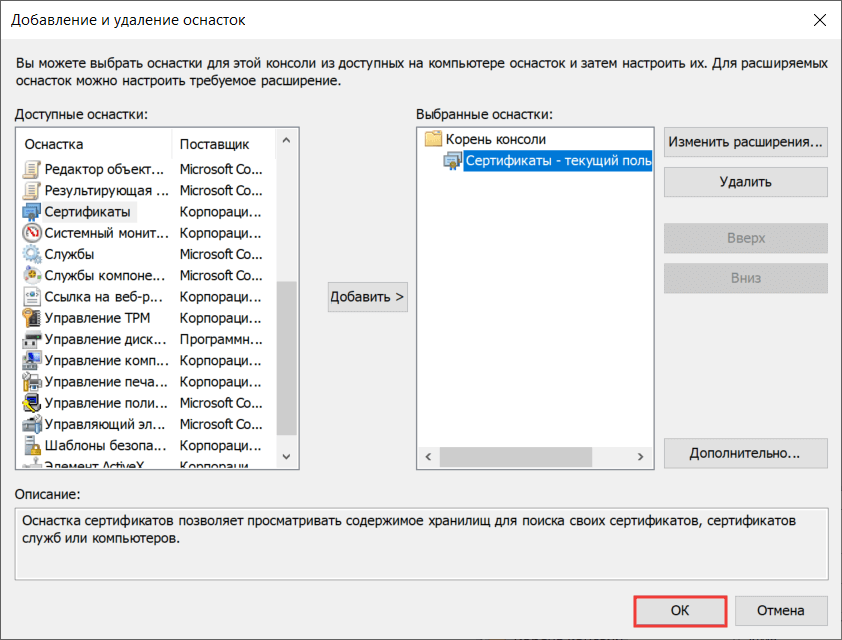This screenshot has width=842, height=640.
Task: Select the Шаблоны безопасности icon
Action: coord(30,446)
